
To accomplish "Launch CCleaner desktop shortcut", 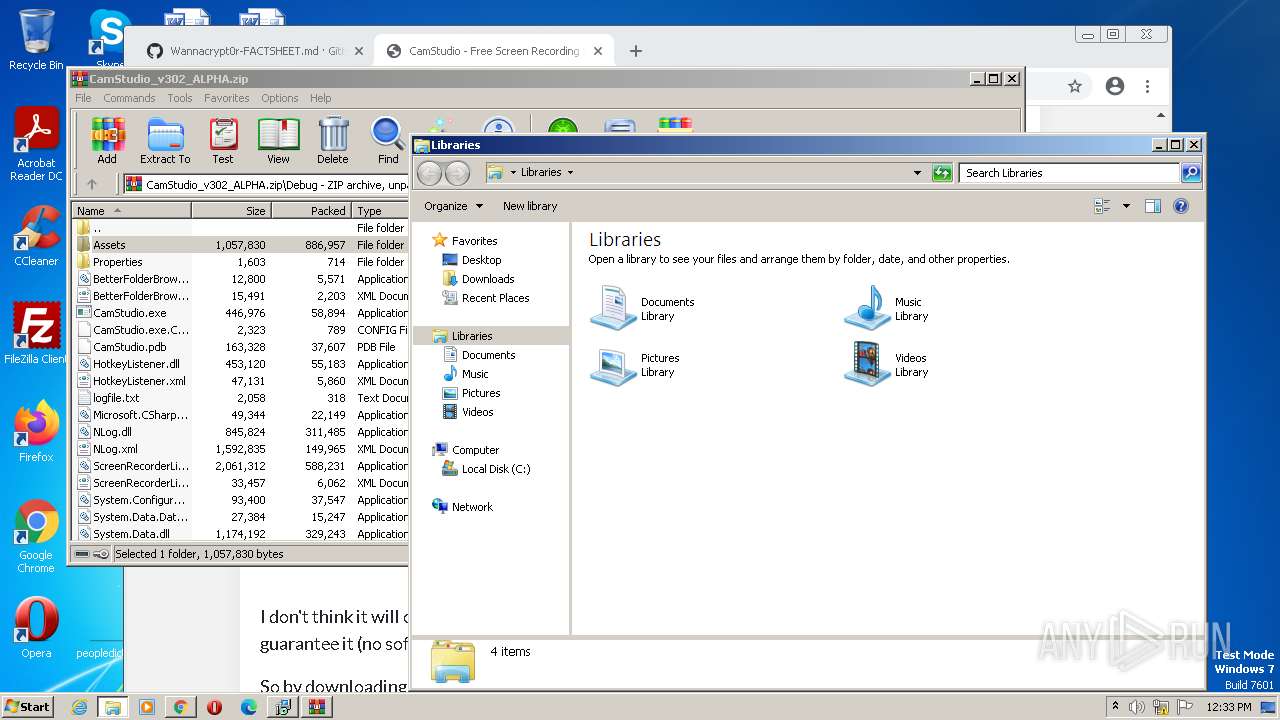I will tap(36, 236).
